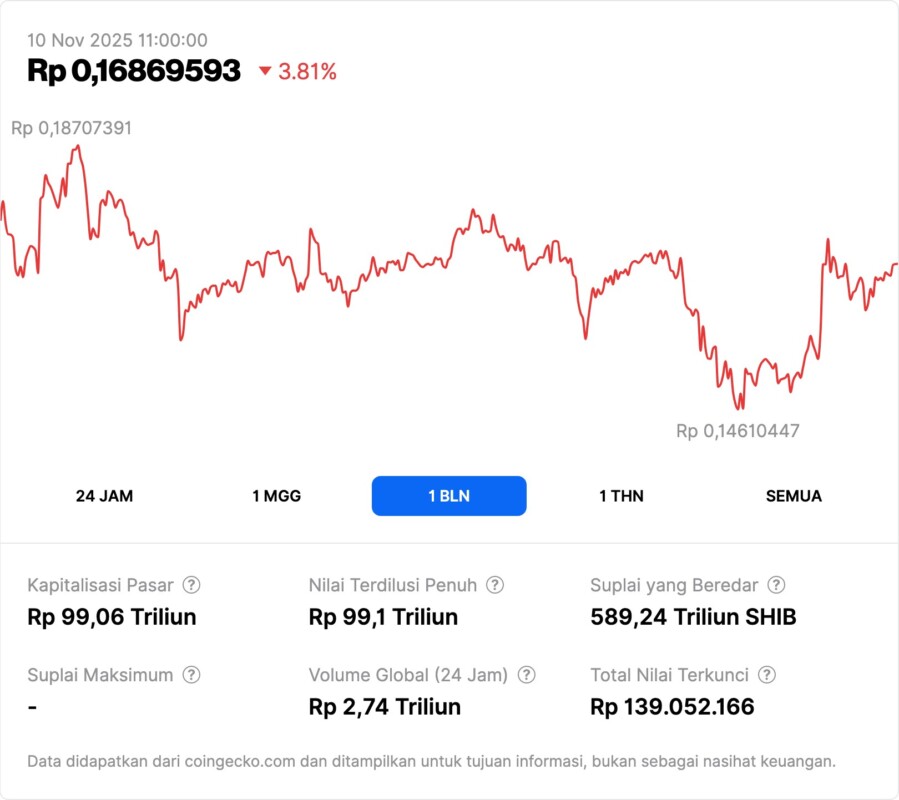
Task: Click the help icon beside Kapitalisasi Pasar
Action: [191, 585]
